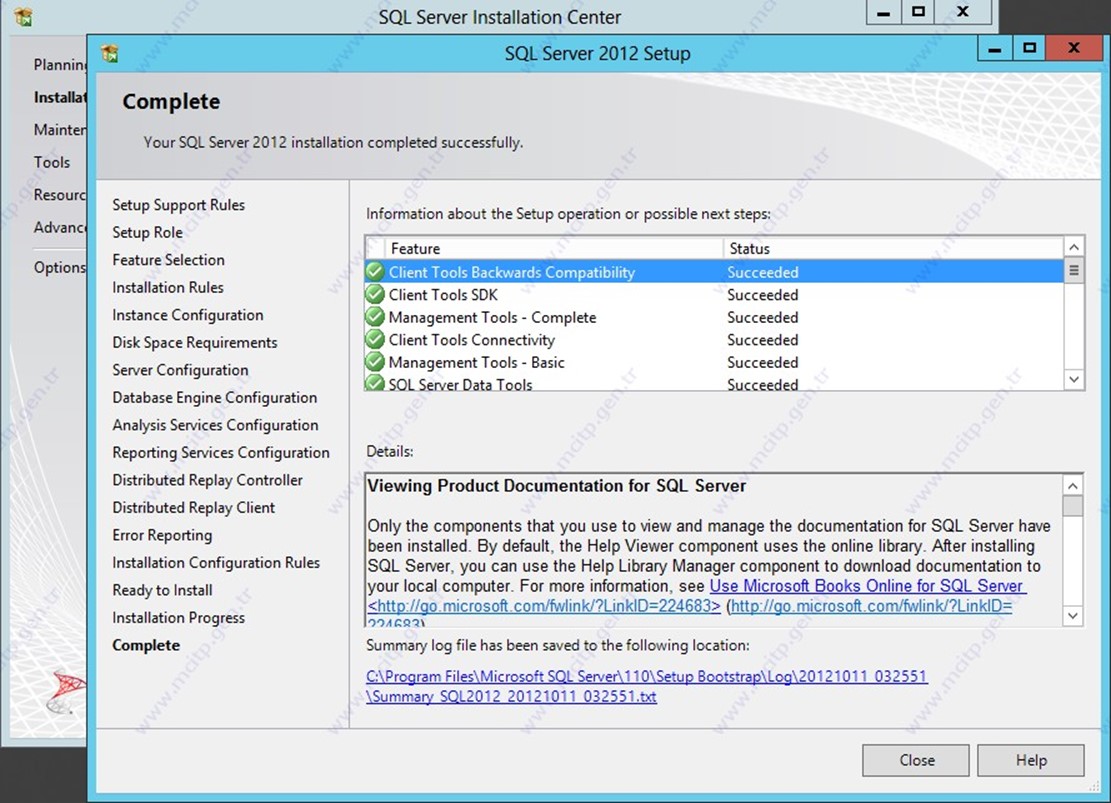The width and height of the screenshot is (1111, 803).
Task: Maximize the SQL Server Installation Center window
Action: [x=918, y=13]
